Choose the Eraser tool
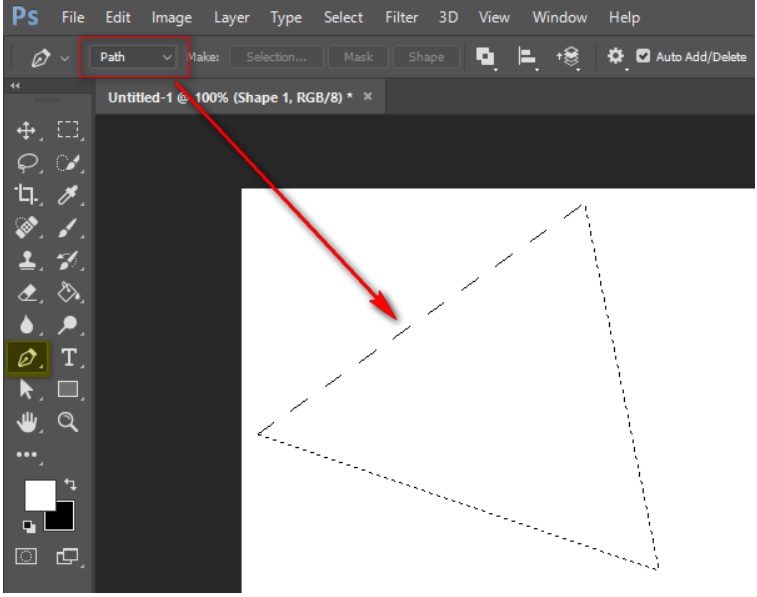 tap(27, 292)
